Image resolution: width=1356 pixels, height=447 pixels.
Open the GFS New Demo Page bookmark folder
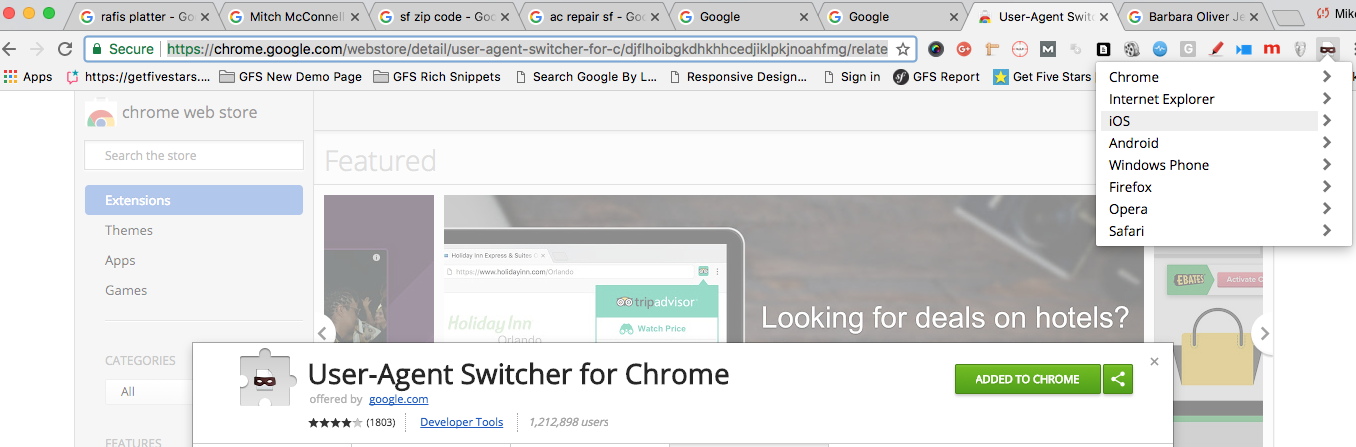coord(290,77)
